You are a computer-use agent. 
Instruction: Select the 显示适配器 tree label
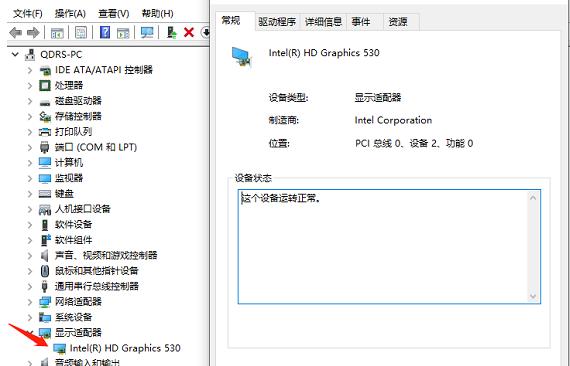click(x=78, y=333)
